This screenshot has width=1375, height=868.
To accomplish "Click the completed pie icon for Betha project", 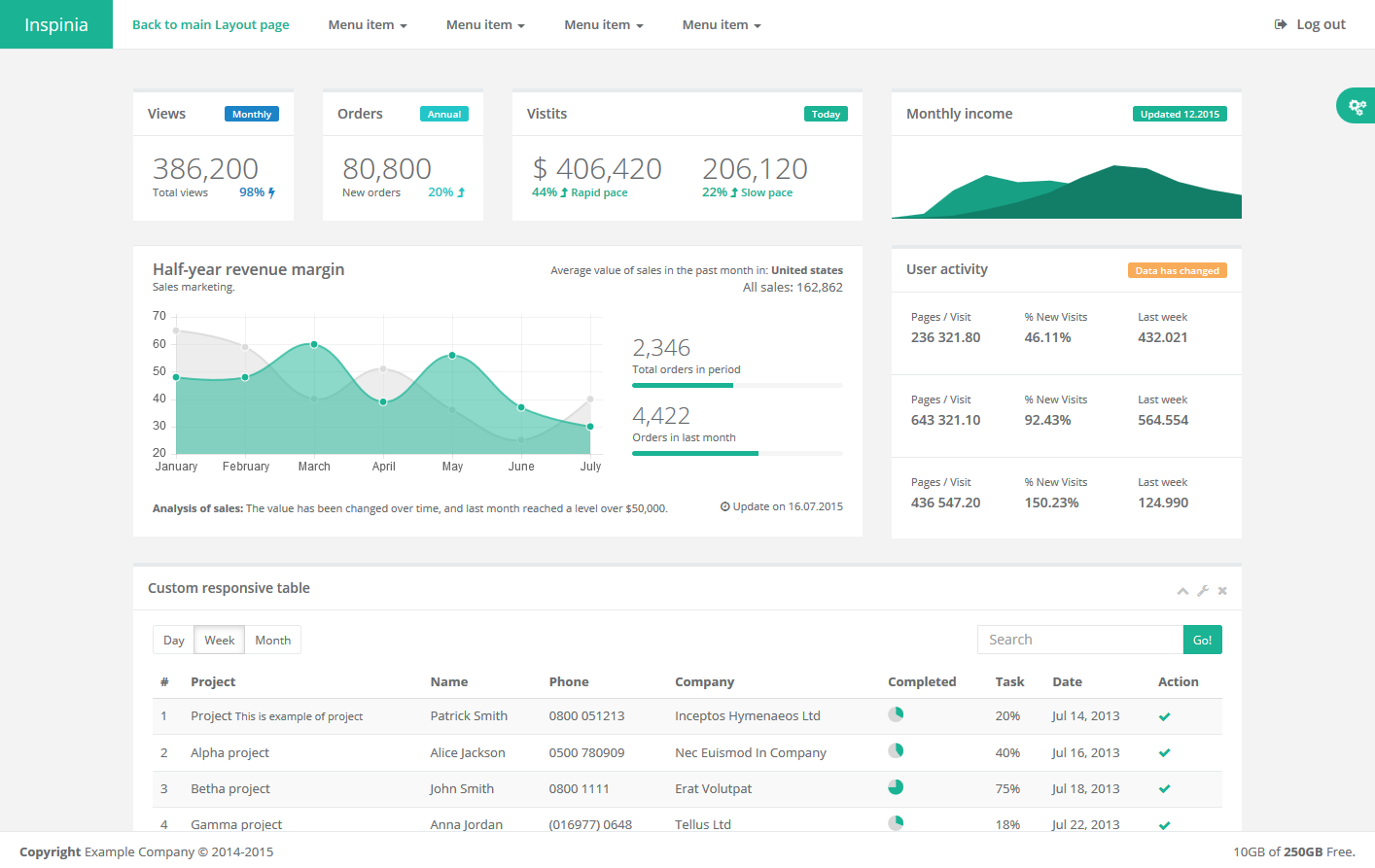I will (896, 786).
